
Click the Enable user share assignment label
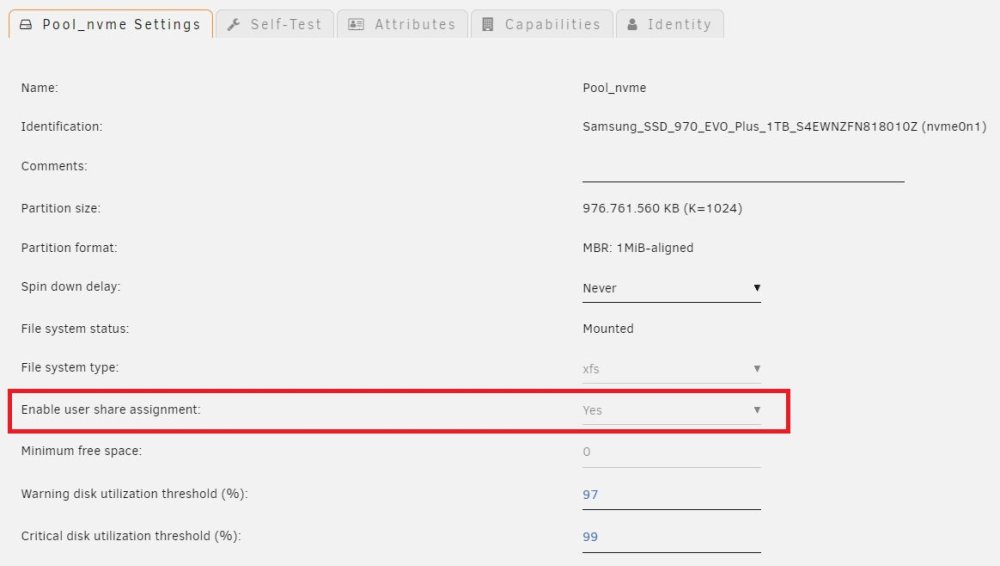111,410
